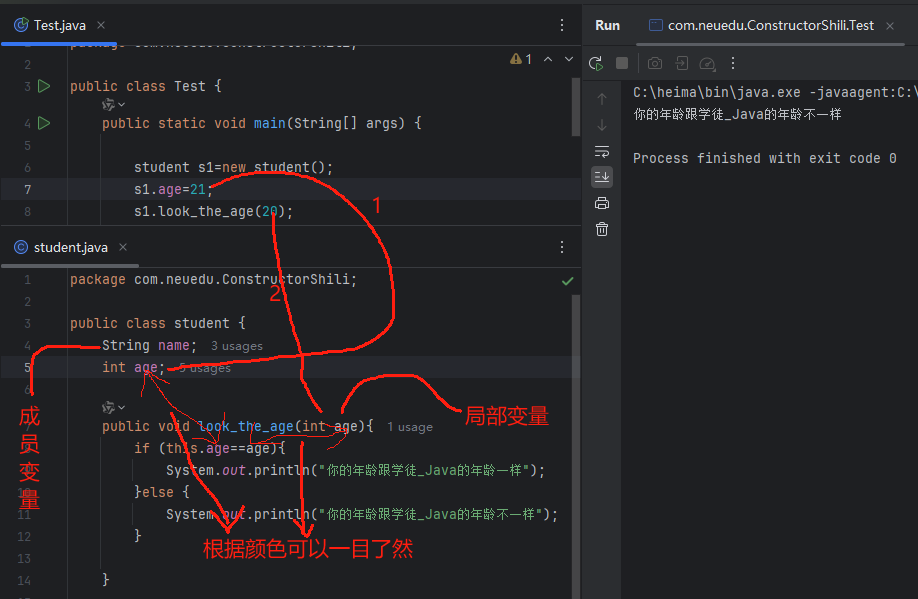Click line number 14 in student.java gutter
Image resolution: width=918 pixels, height=599 pixels.
pos(24,580)
